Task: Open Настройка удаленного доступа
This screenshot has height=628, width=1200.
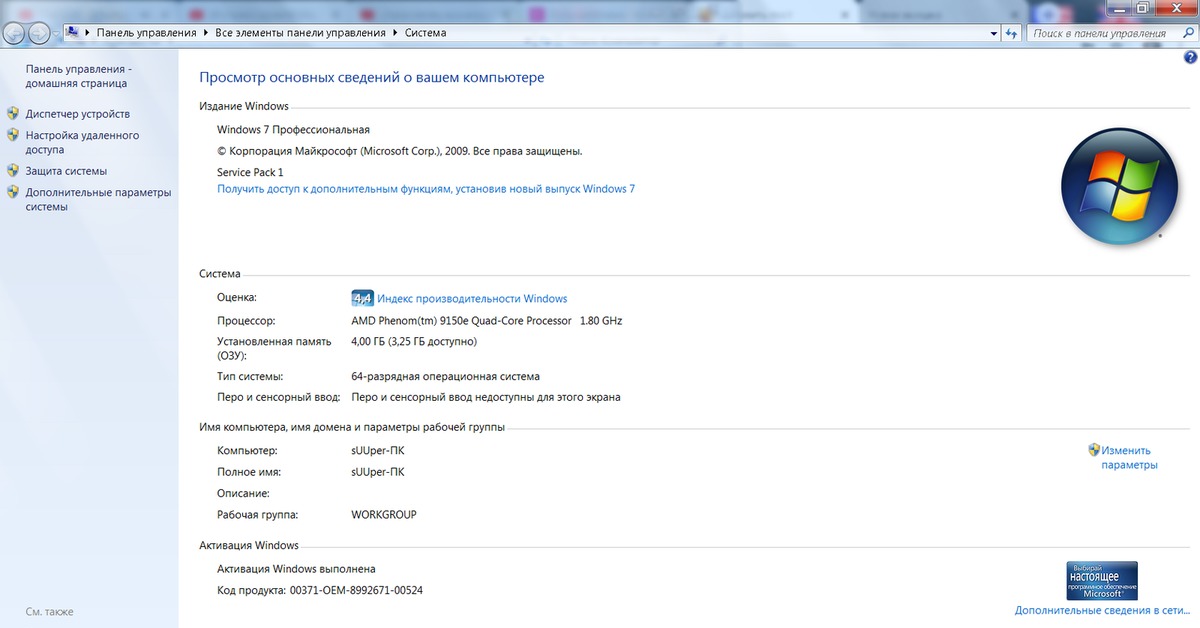Action: coord(83,142)
